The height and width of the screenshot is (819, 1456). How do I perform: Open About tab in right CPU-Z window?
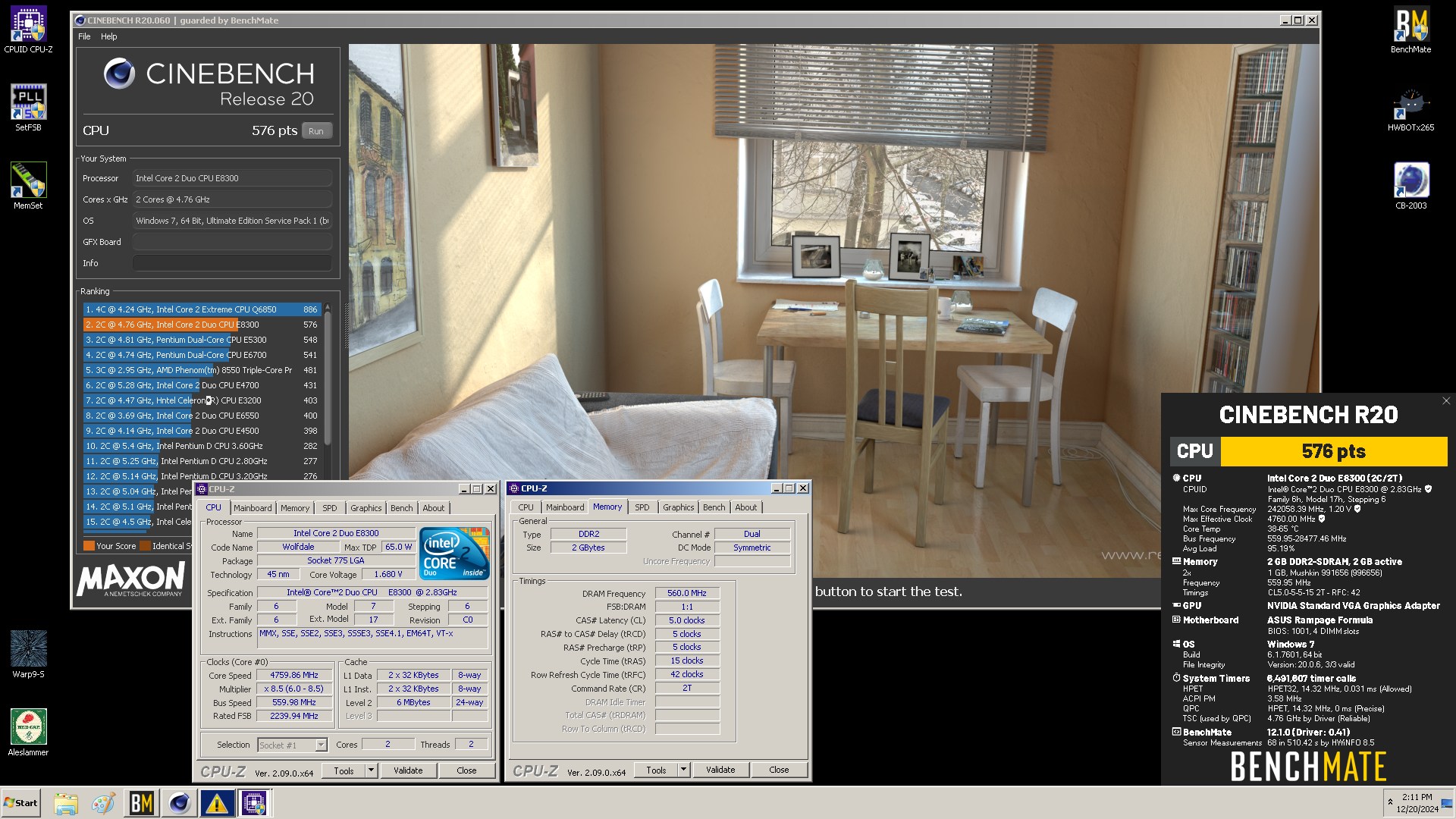(x=746, y=507)
